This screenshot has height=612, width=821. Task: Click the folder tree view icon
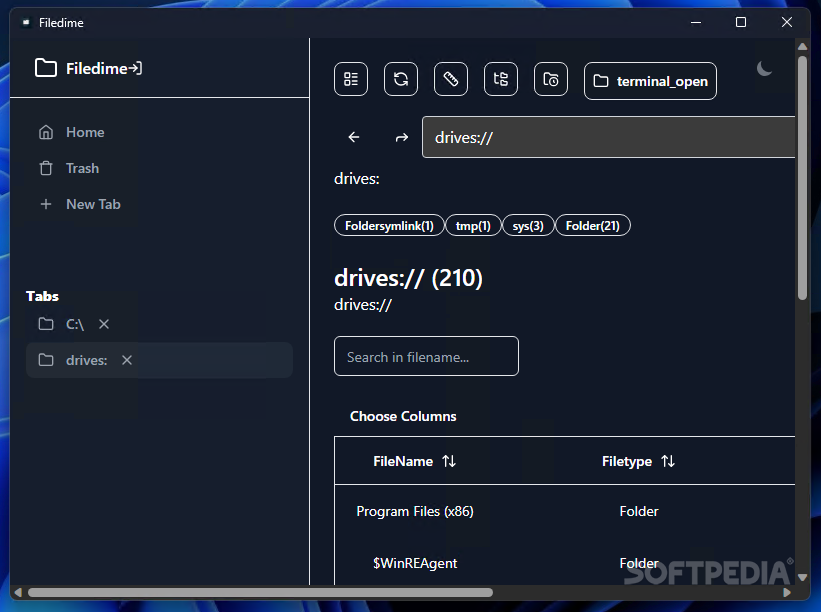point(501,79)
